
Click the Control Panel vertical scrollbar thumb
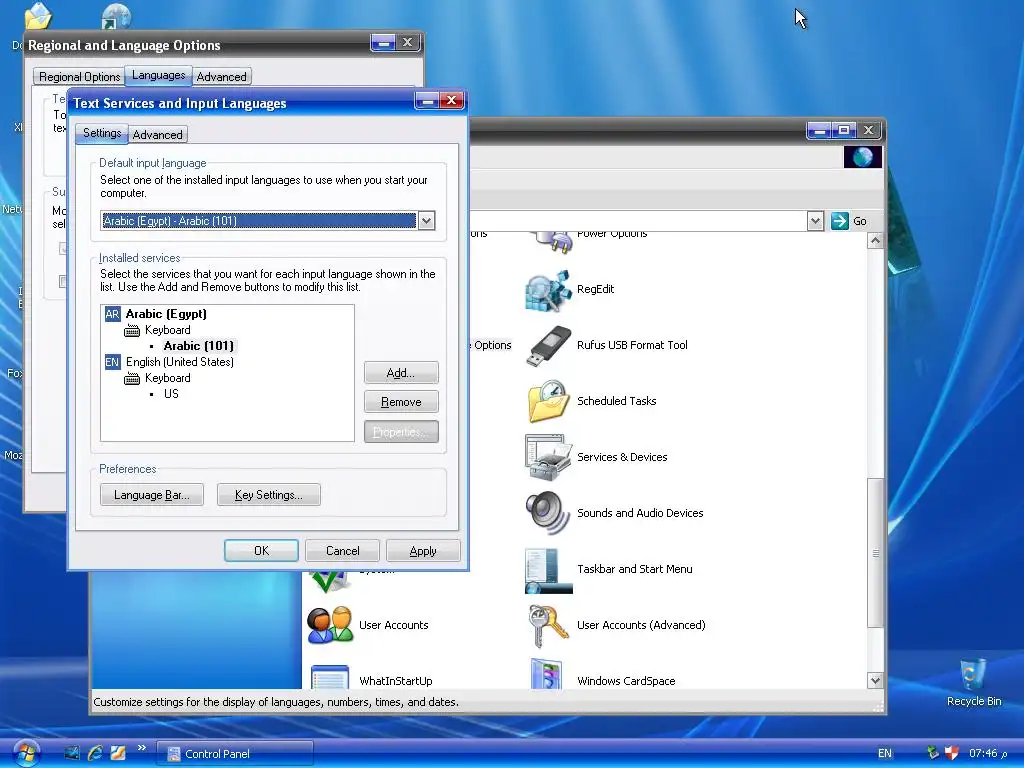[875, 553]
